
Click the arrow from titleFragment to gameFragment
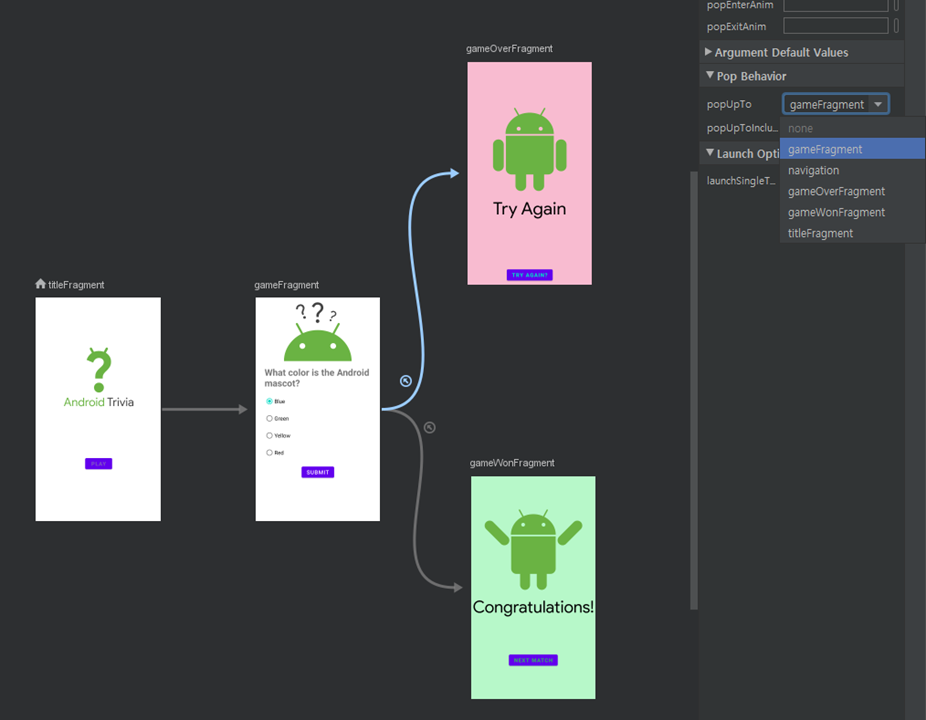(204, 409)
